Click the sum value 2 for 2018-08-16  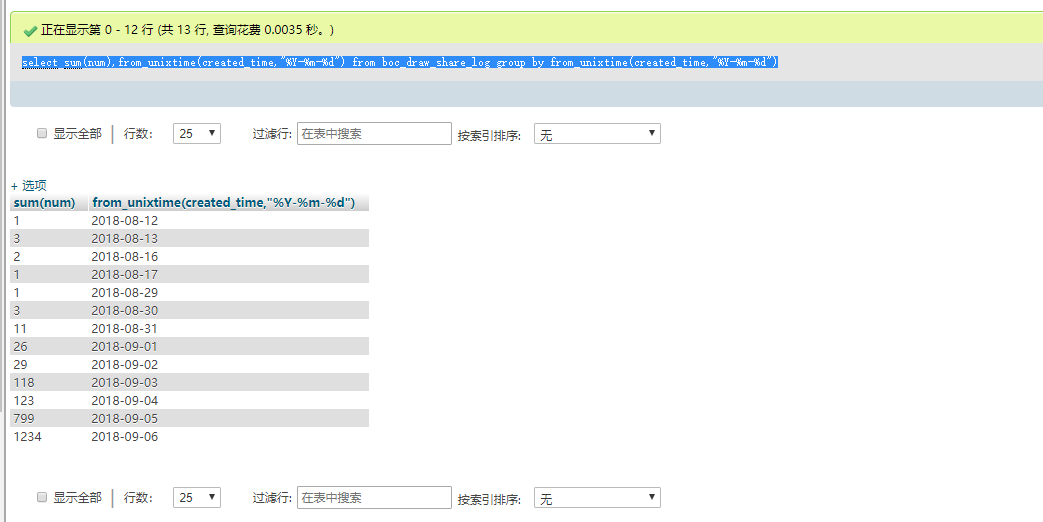[x=17, y=256]
